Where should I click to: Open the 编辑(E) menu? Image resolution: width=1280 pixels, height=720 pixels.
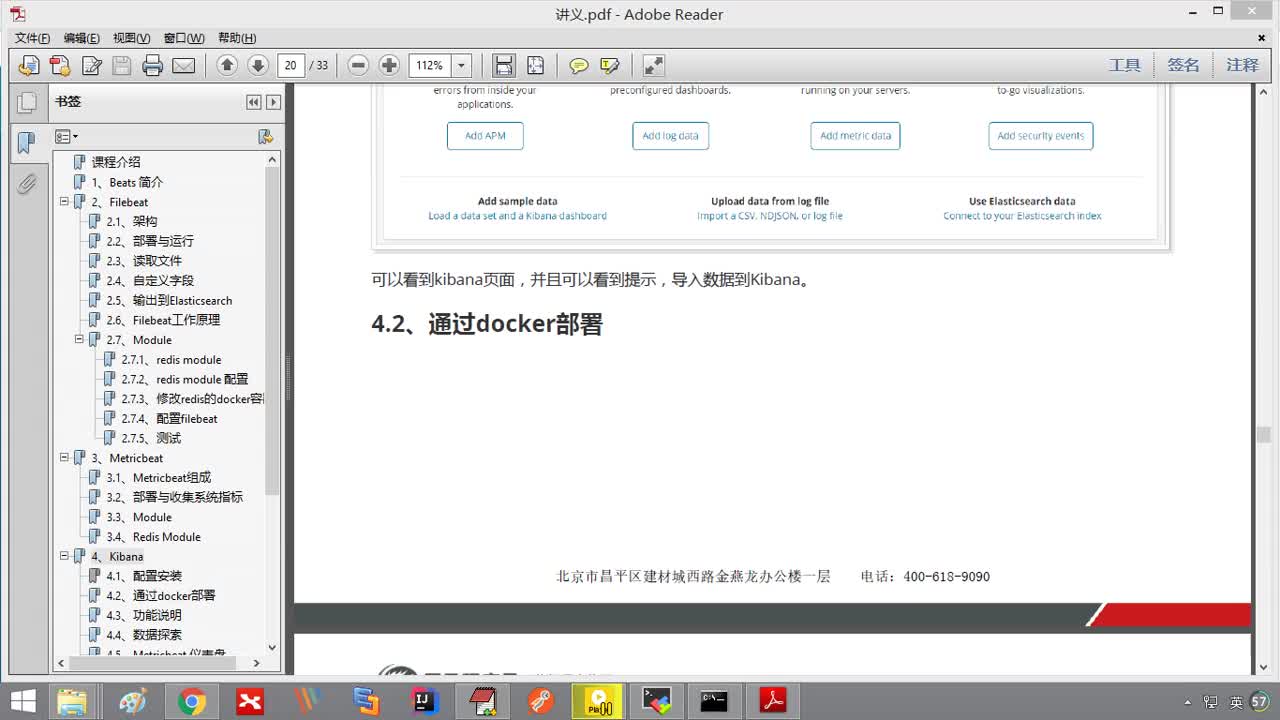point(81,38)
